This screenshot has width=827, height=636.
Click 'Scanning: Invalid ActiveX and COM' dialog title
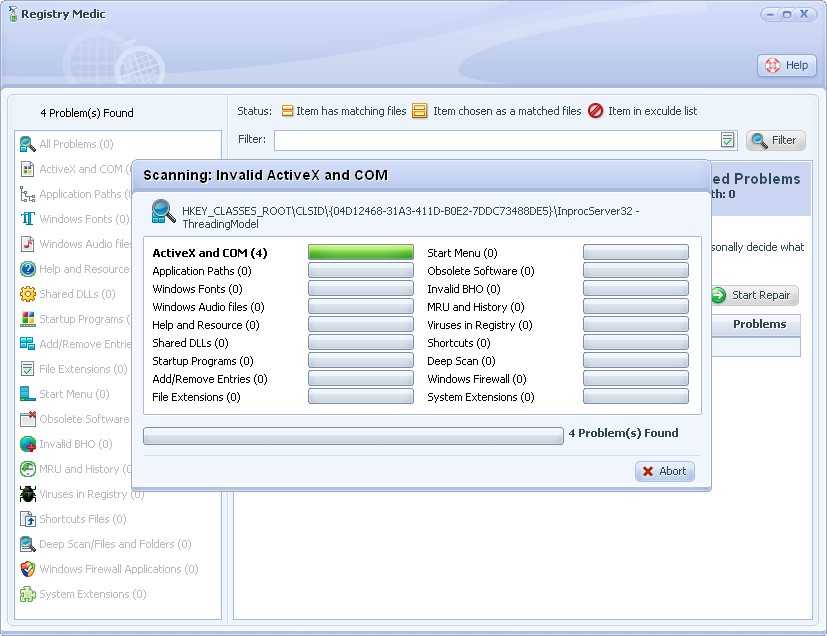click(265, 175)
